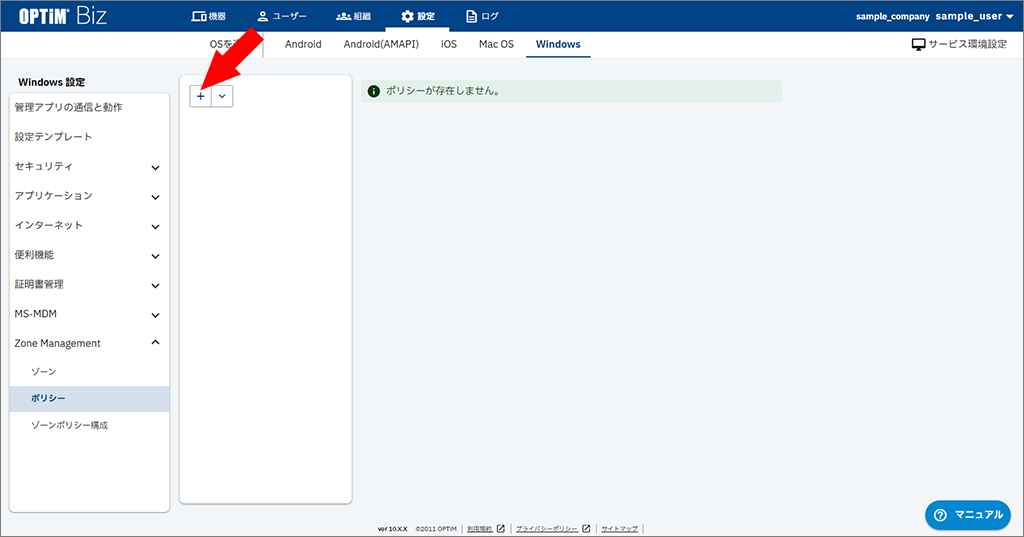Open the sample_user account dropdown
The width and height of the screenshot is (1024, 537).
click(x=974, y=16)
